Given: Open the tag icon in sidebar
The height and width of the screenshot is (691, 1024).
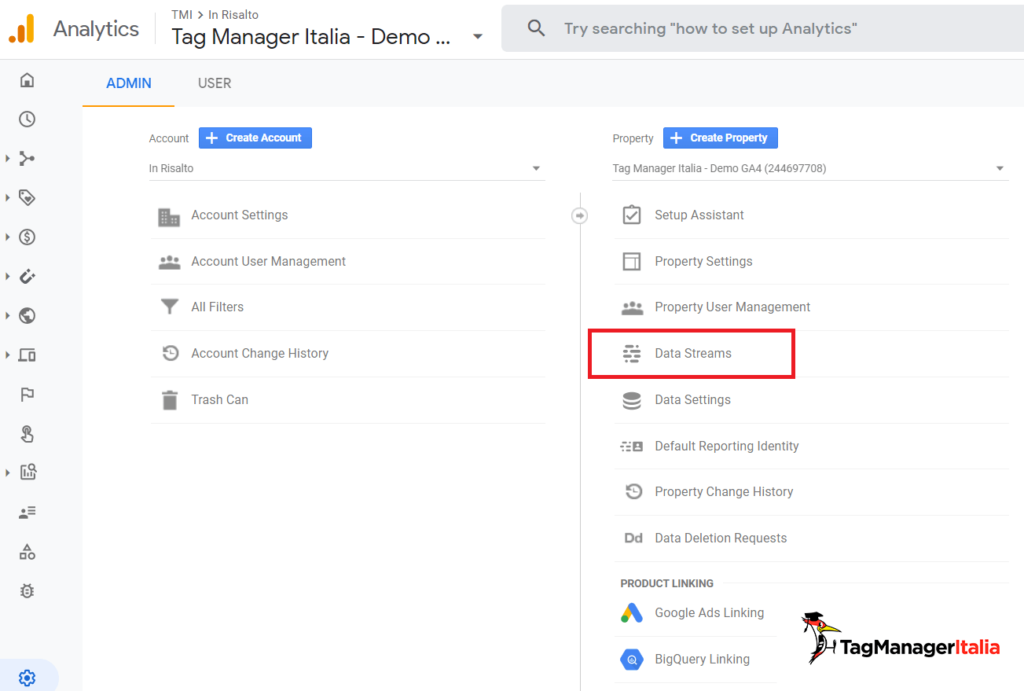Looking at the screenshot, I should point(27,197).
